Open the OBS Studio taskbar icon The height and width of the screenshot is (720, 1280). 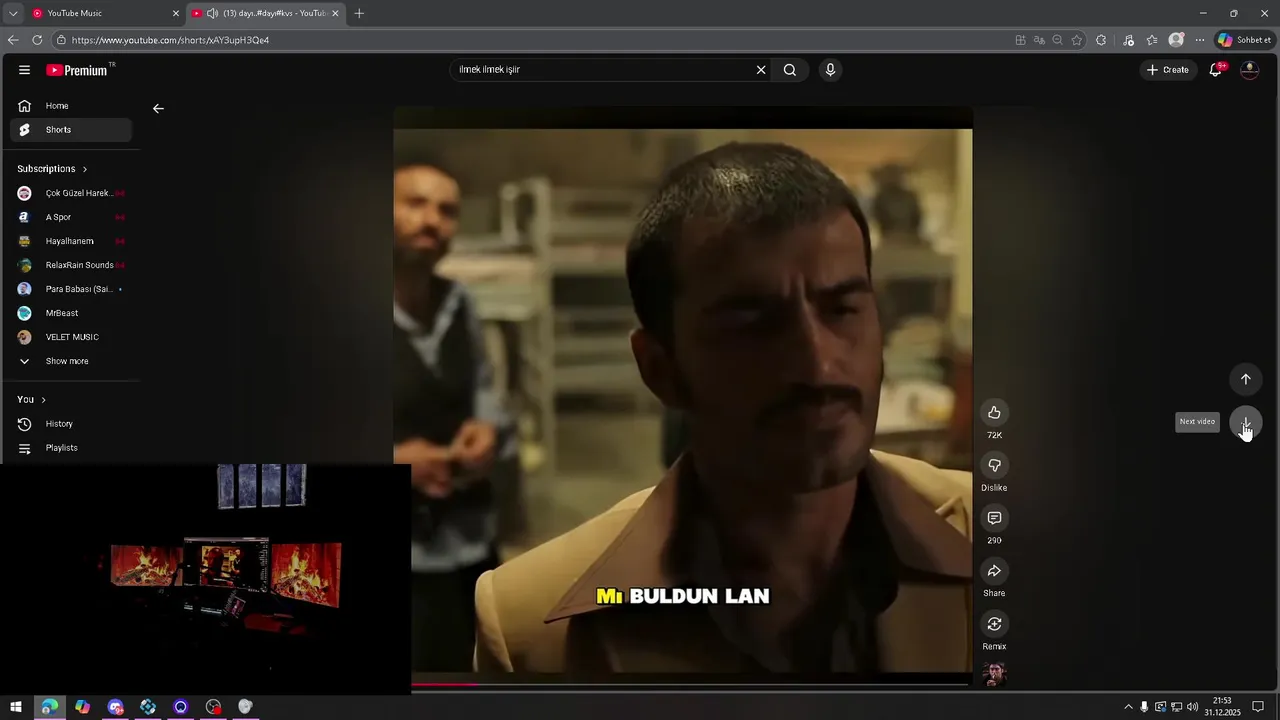(213, 707)
